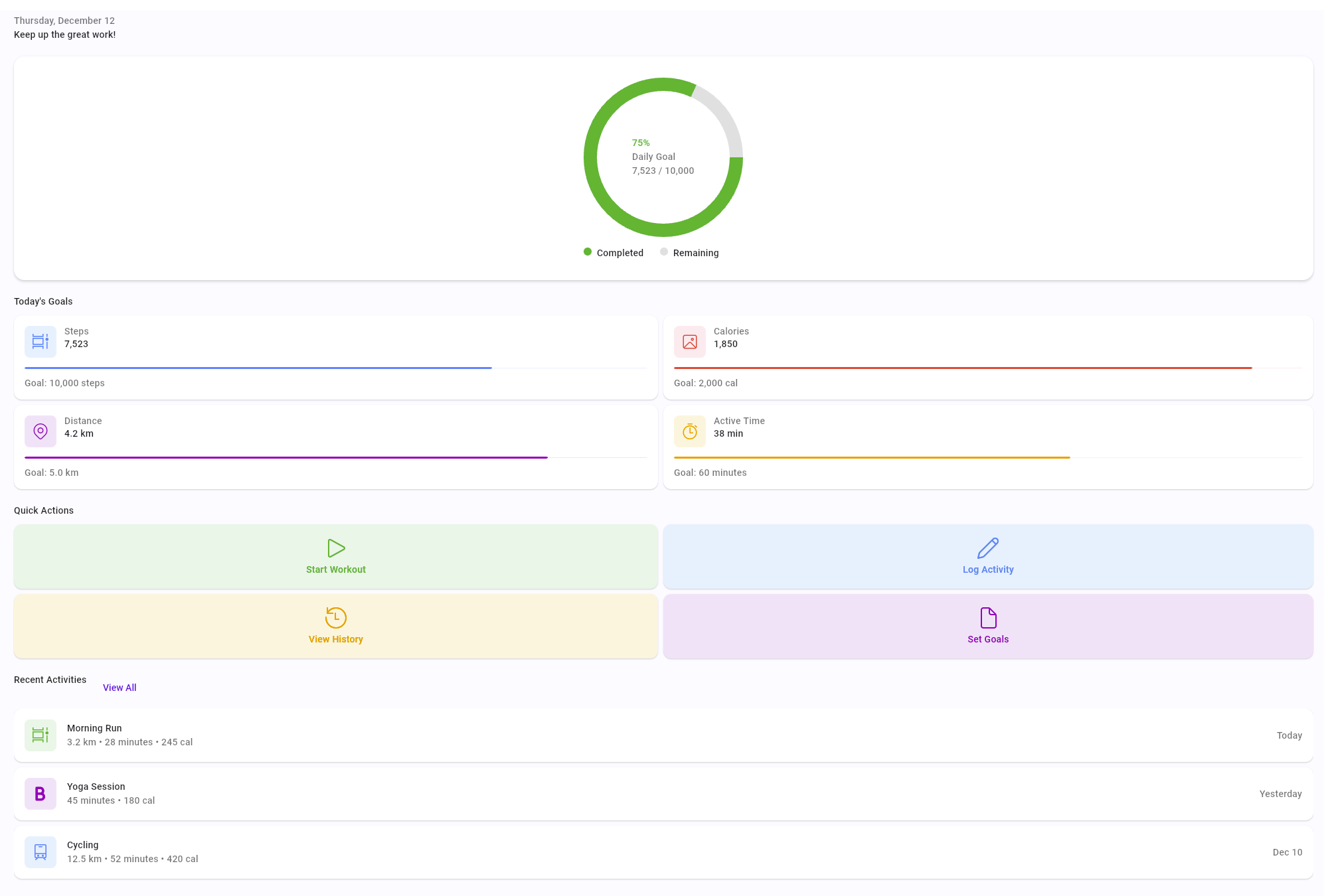This screenshot has width=1324, height=896.
Task: Click the Yoga Session activity icon
Action: 41,794
